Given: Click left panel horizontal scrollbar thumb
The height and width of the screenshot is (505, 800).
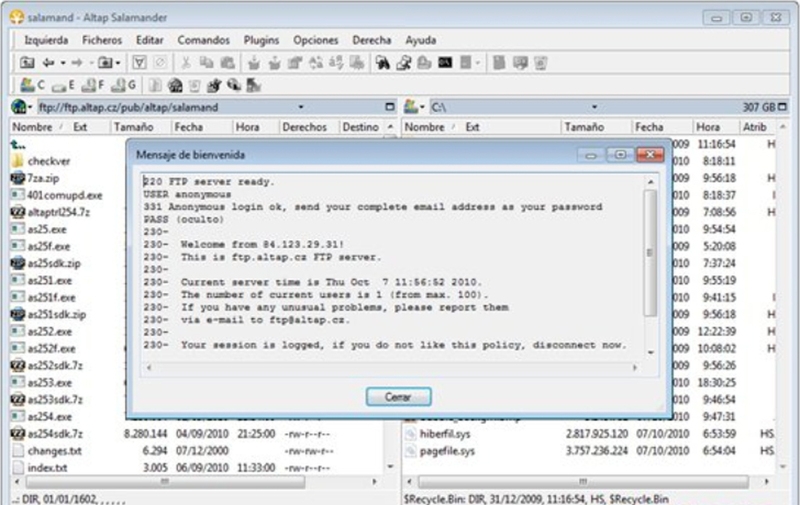Looking at the screenshot, I should [x=165, y=482].
